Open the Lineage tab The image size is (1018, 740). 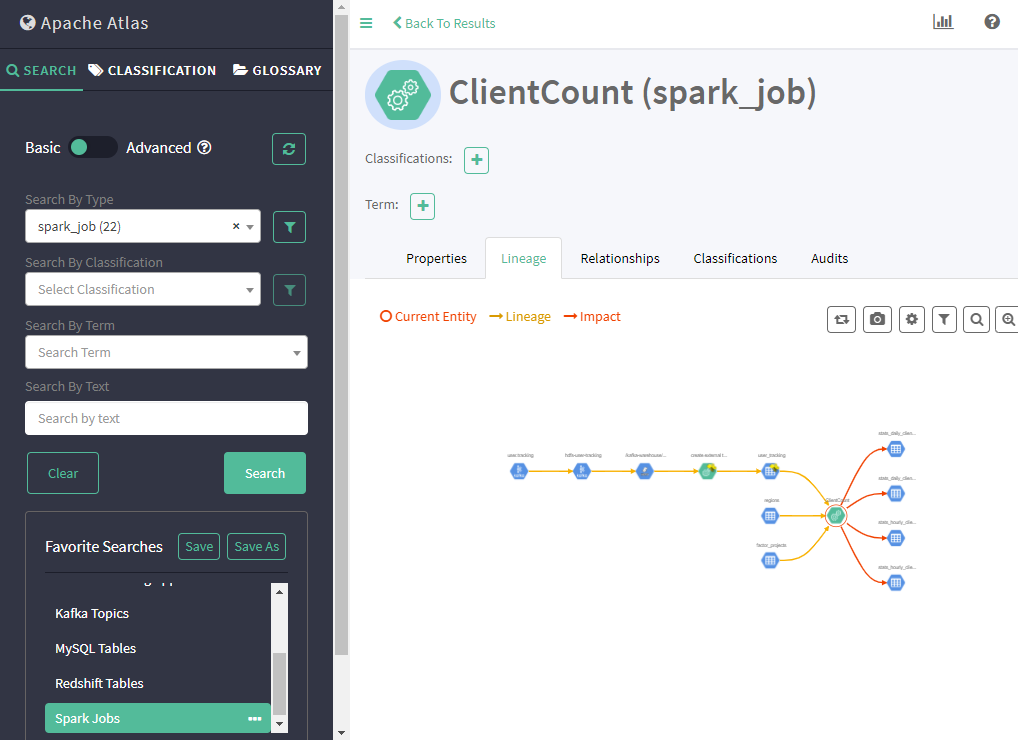coord(523,258)
